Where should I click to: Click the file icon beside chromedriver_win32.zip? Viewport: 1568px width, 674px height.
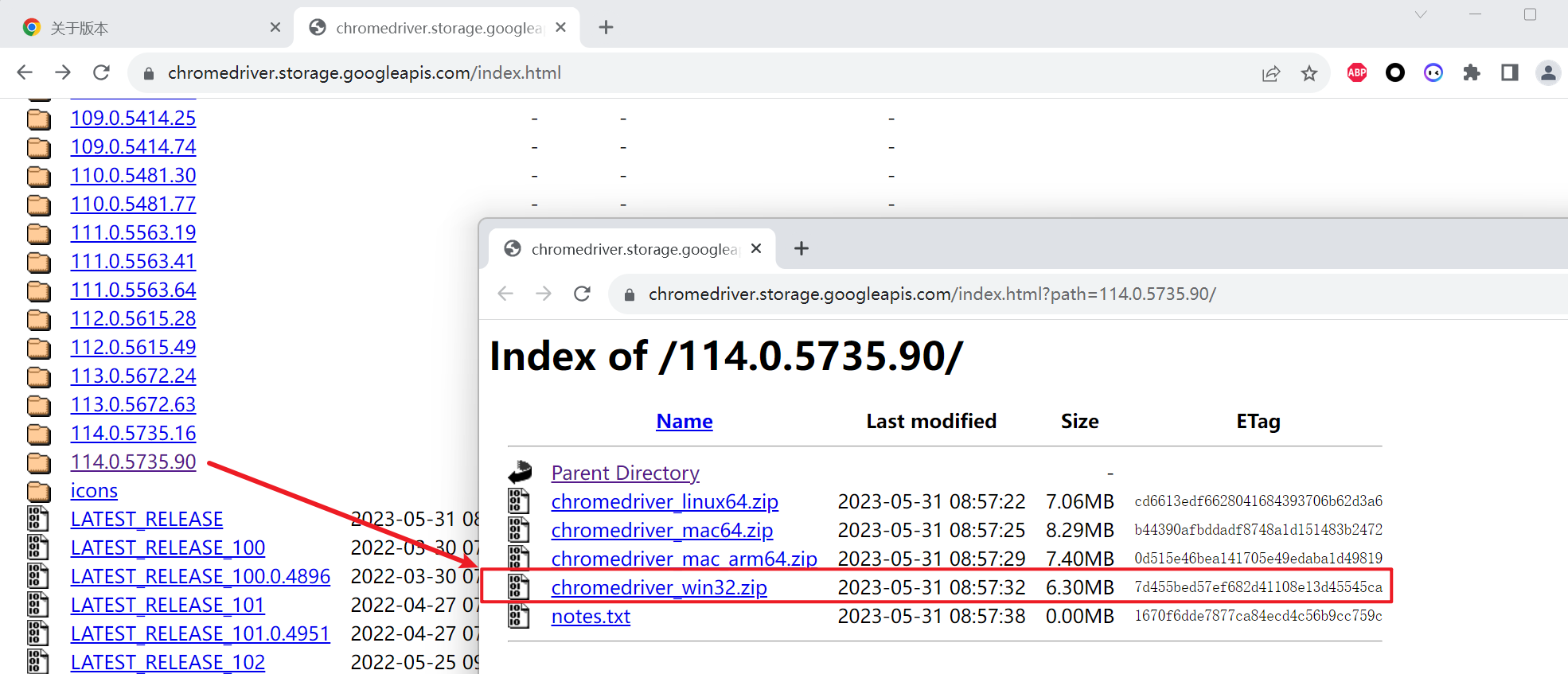519,587
